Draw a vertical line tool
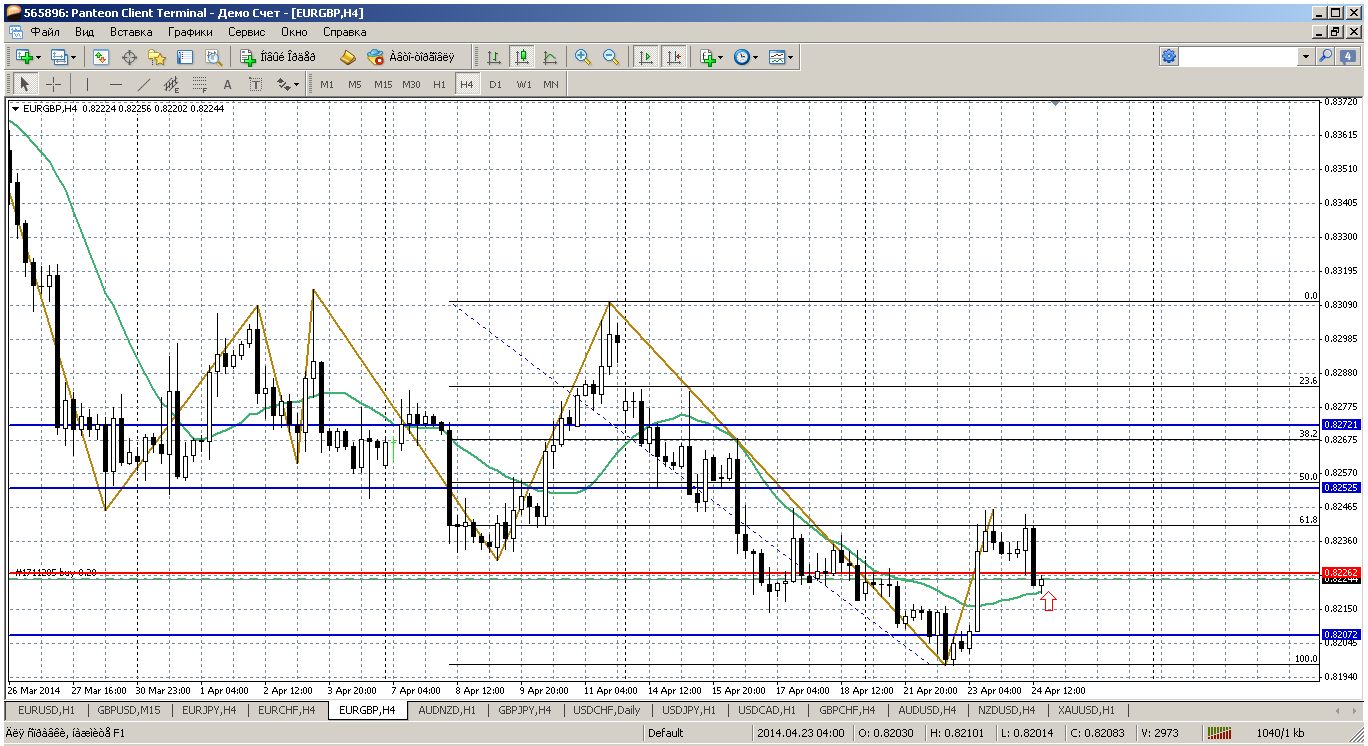Viewport: 1368px width, 746px height. click(x=87, y=84)
